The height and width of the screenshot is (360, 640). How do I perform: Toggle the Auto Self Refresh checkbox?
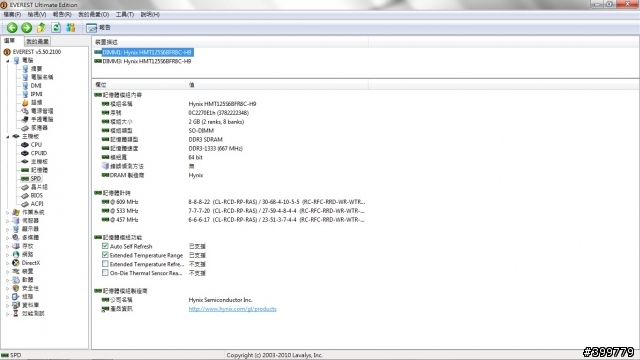pos(105,246)
